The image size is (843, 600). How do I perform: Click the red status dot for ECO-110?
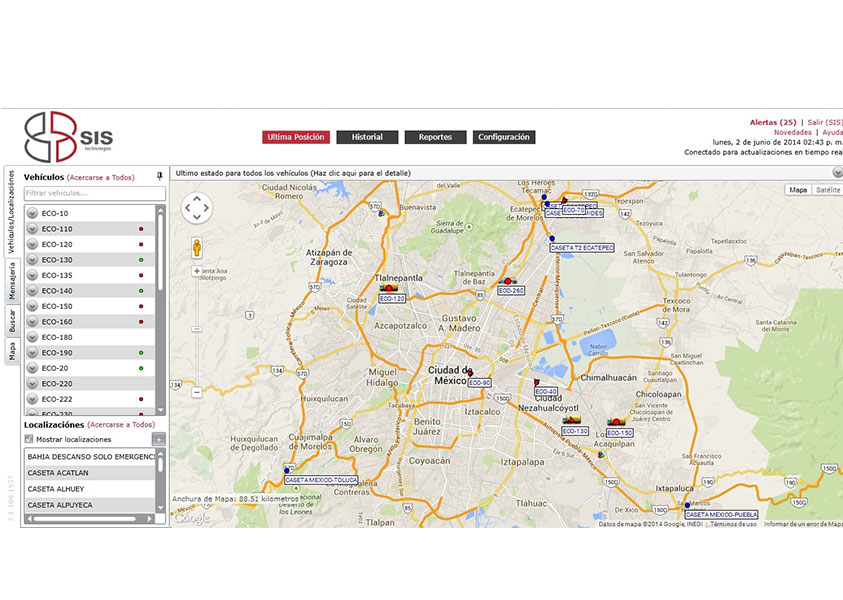click(141, 229)
